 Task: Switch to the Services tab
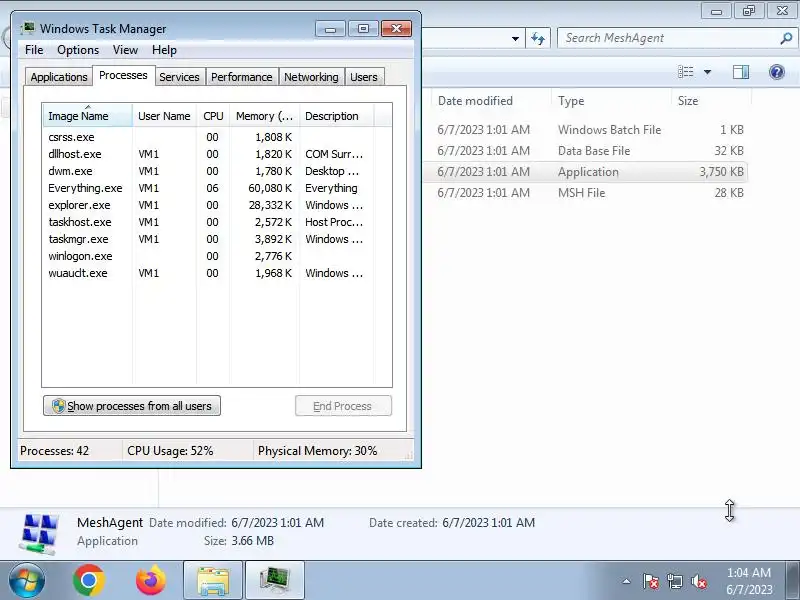pyautogui.click(x=179, y=77)
